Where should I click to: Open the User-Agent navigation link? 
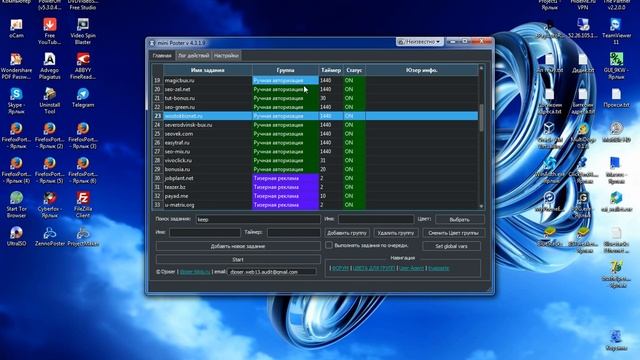pos(411,268)
